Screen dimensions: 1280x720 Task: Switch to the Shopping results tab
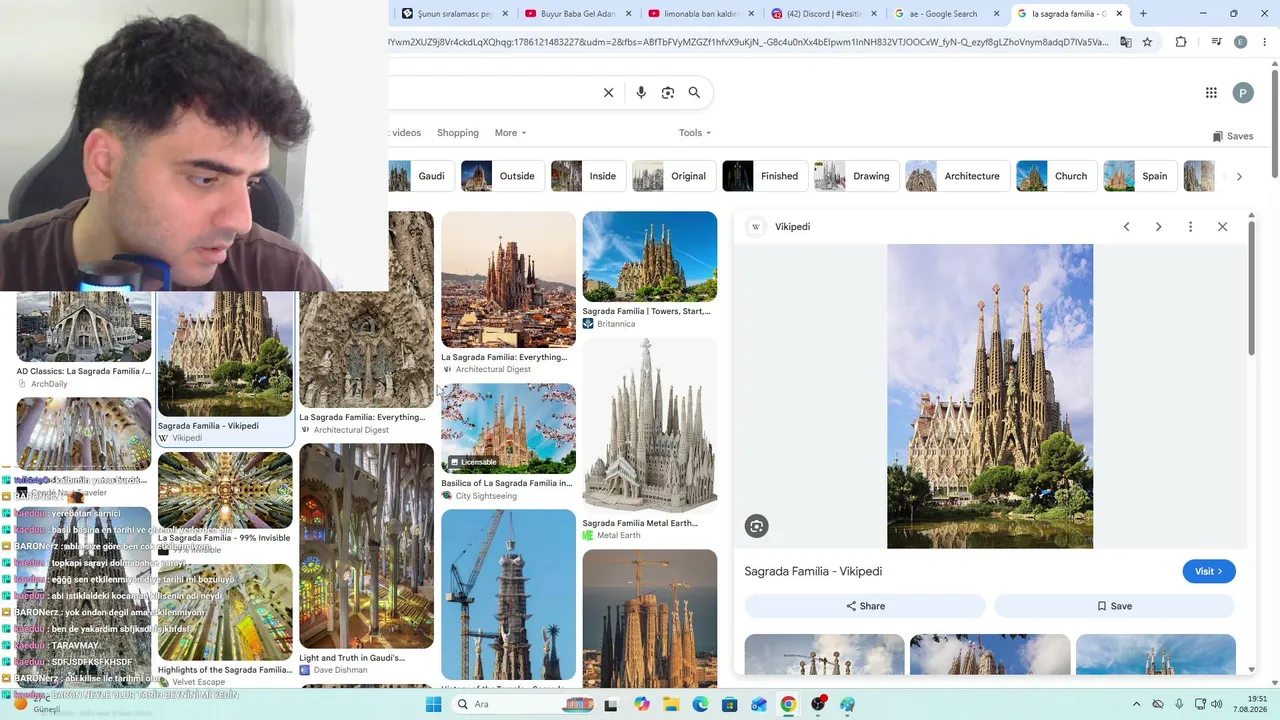(x=458, y=133)
